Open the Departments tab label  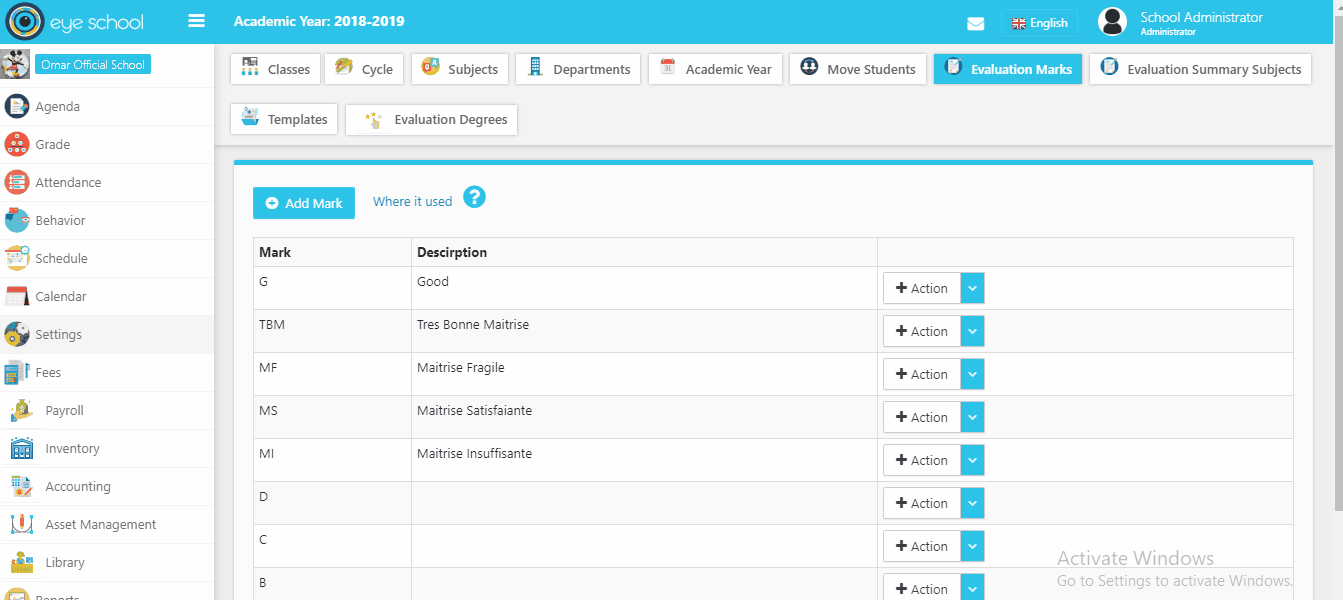coord(592,69)
